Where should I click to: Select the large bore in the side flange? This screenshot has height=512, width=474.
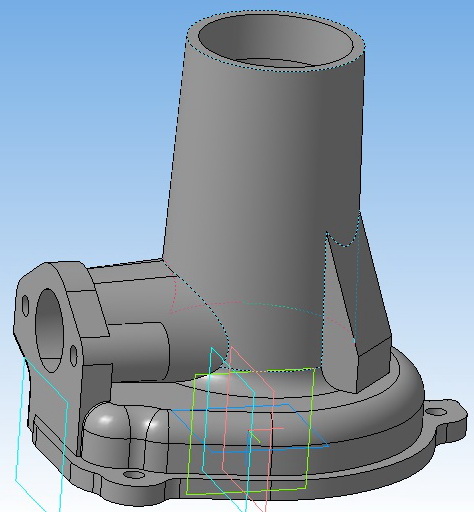[x=49, y=330]
